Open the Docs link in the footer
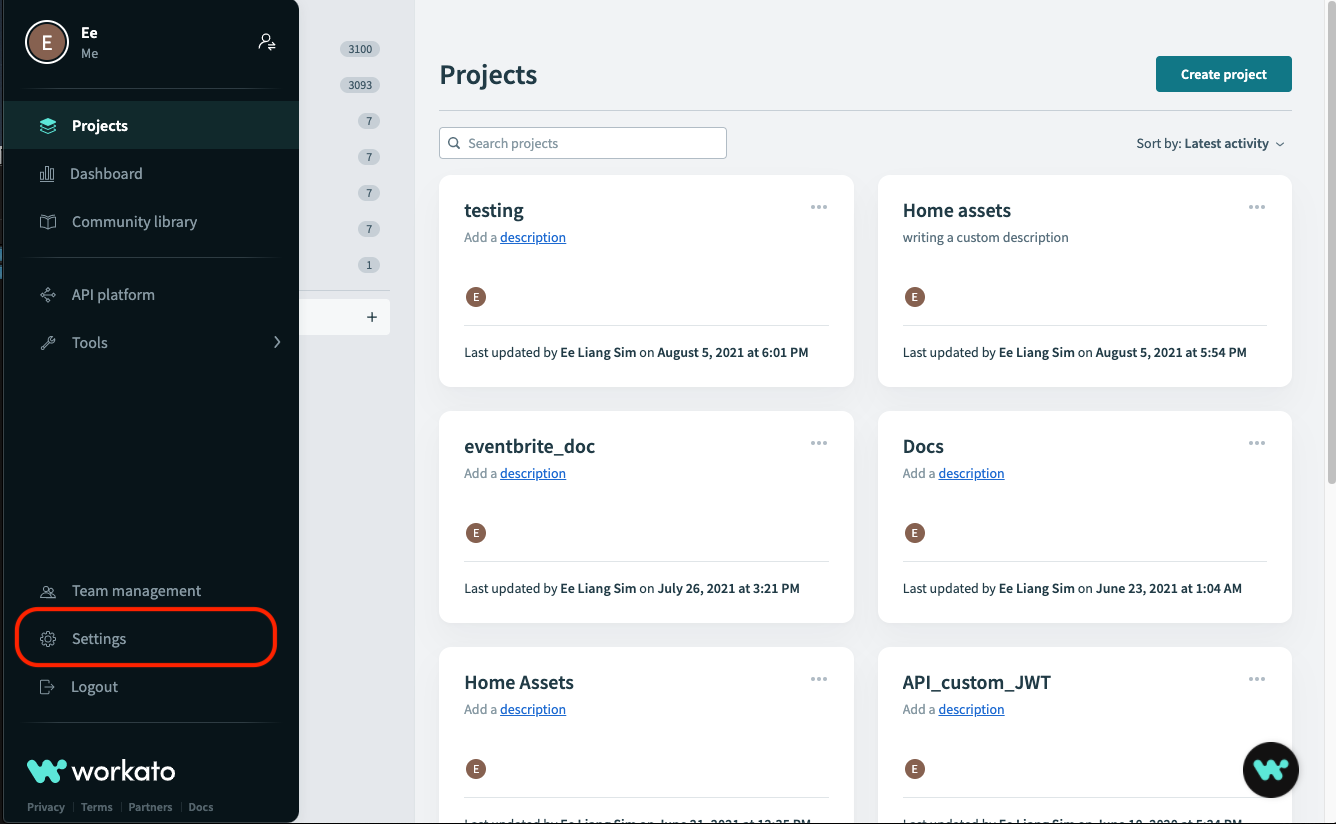This screenshot has width=1336, height=824. point(200,807)
